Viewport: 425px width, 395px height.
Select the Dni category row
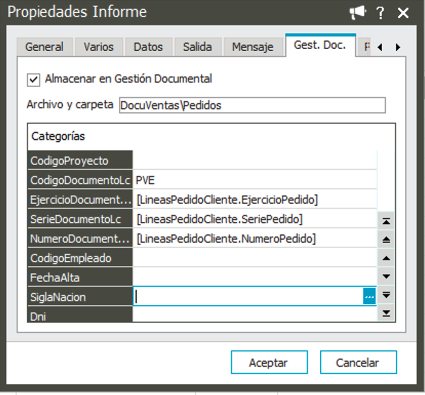click(x=80, y=314)
